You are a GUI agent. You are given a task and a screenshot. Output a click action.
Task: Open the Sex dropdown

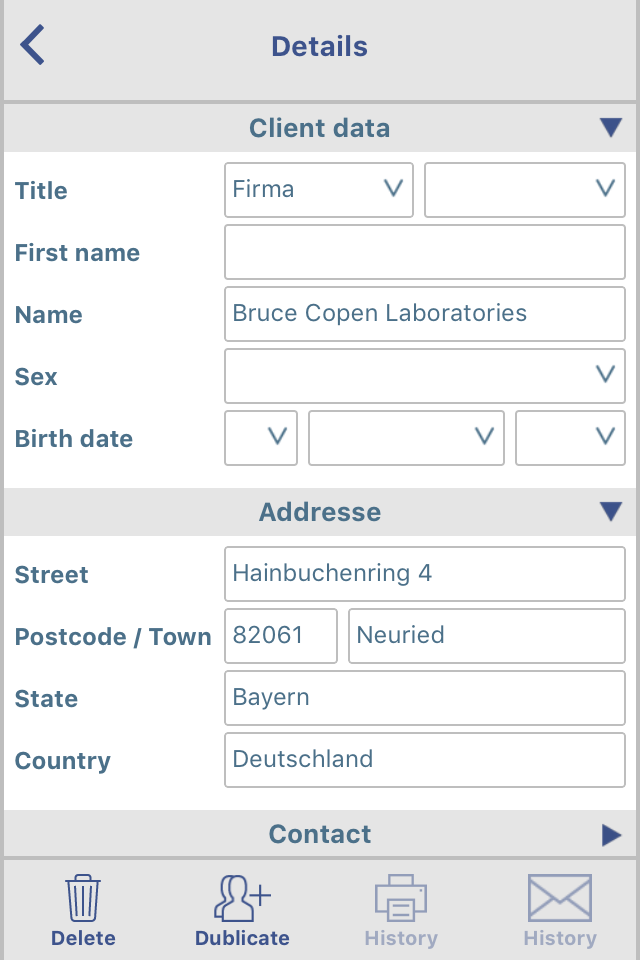(425, 376)
